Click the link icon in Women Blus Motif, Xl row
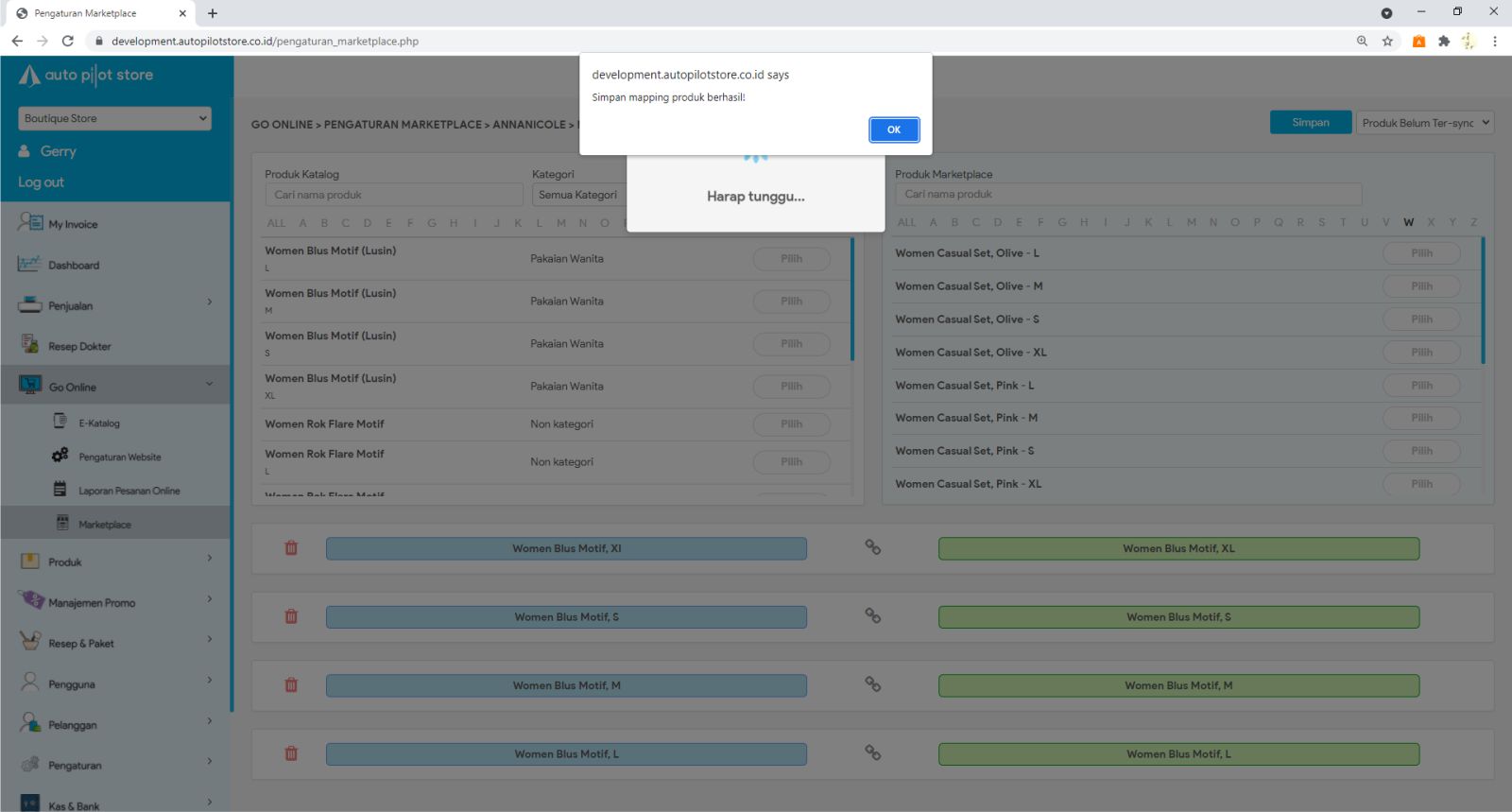Image resolution: width=1512 pixels, height=812 pixels. (872, 547)
